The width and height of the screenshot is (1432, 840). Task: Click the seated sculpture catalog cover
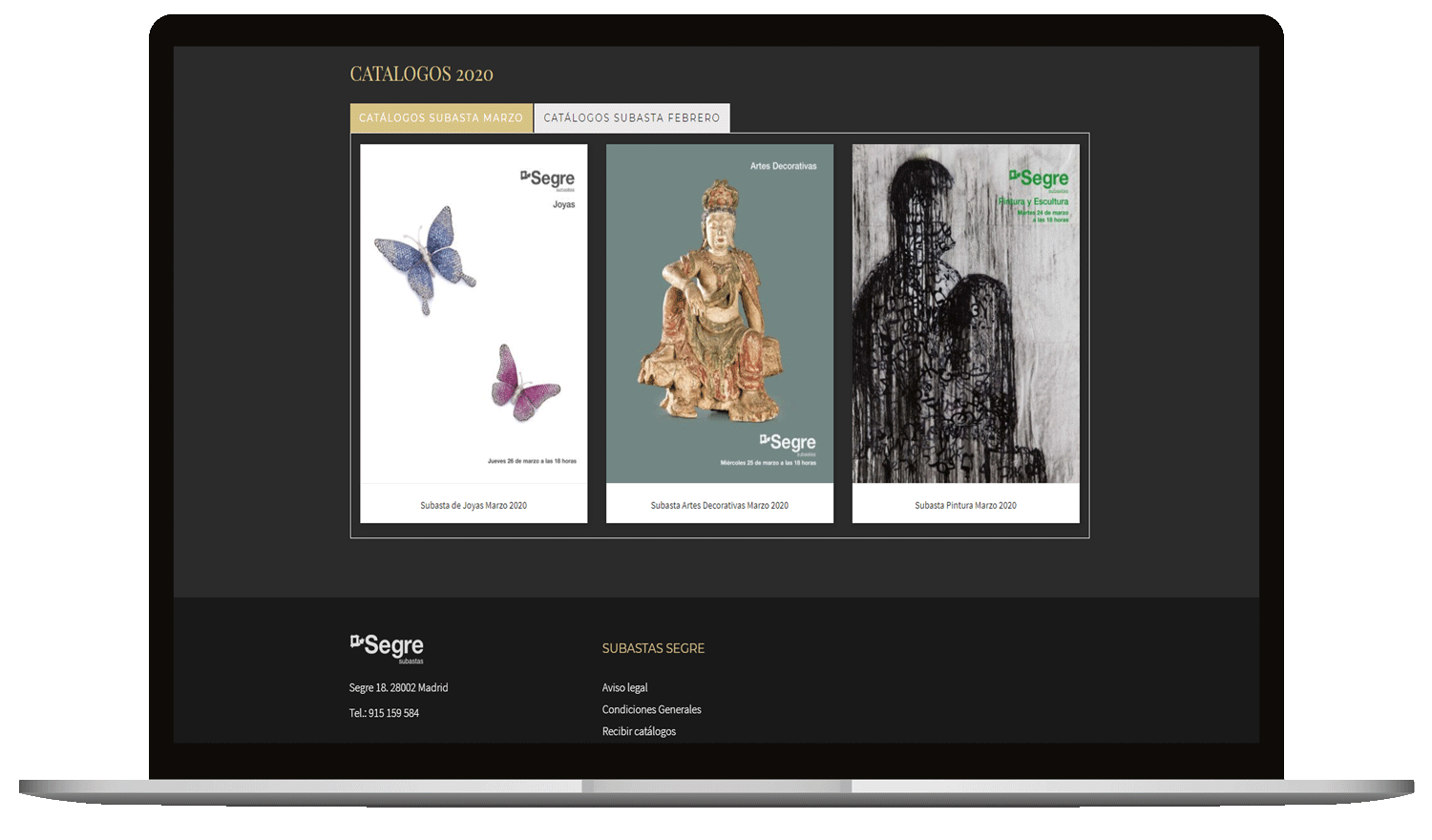coord(720,315)
